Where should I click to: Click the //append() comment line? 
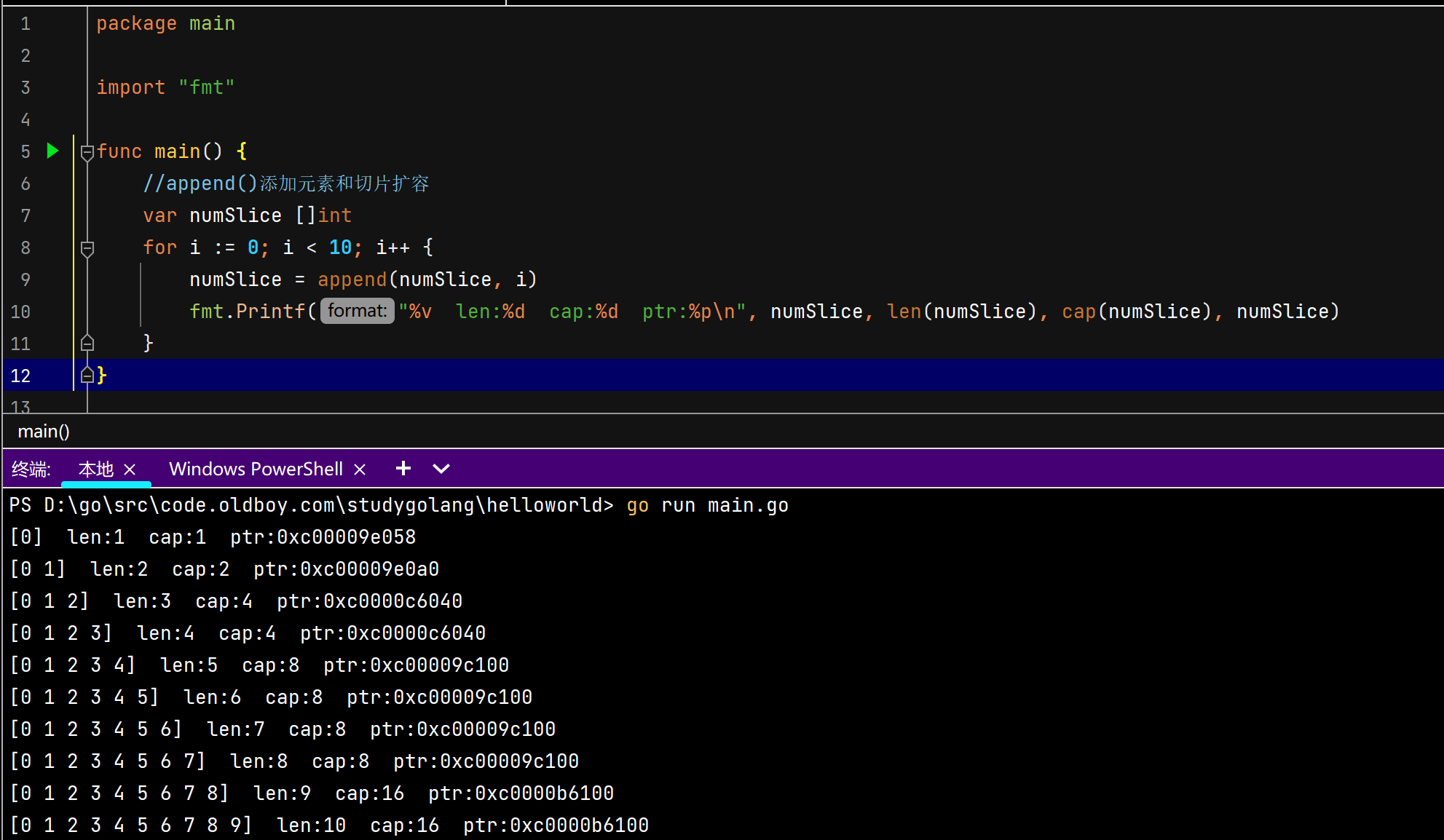[x=286, y=183]
